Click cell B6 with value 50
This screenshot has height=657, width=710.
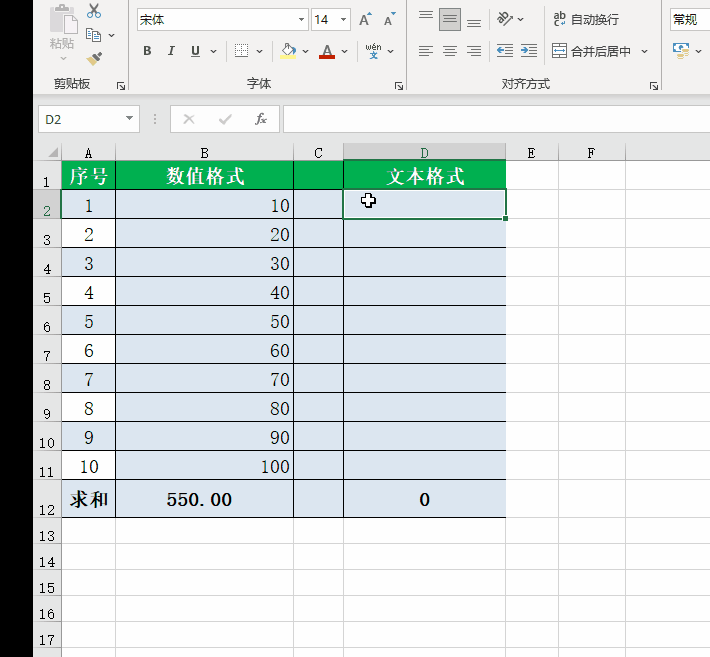click(x=205, y=321)
